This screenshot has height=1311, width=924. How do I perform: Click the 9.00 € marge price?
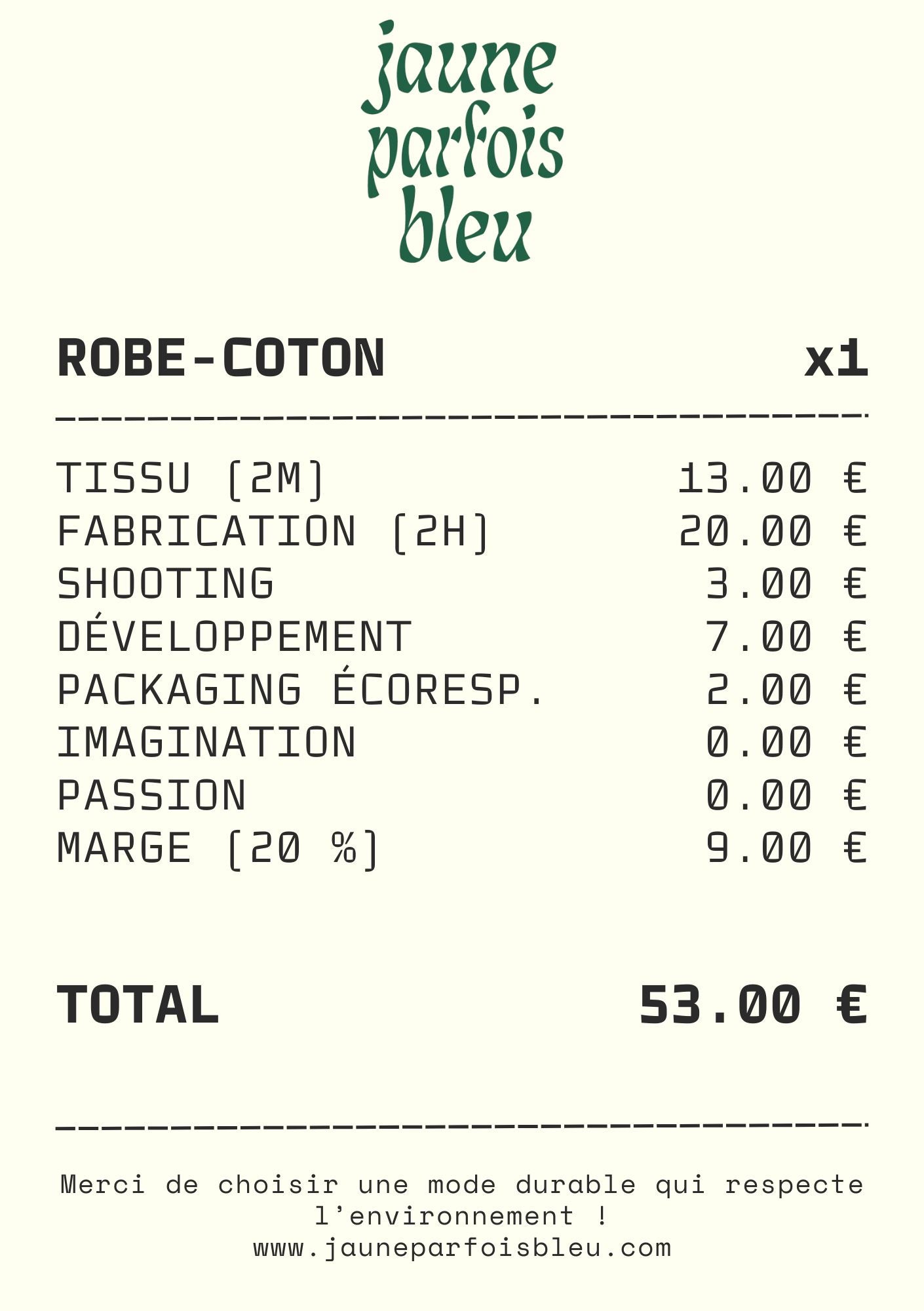click(785, 849)
